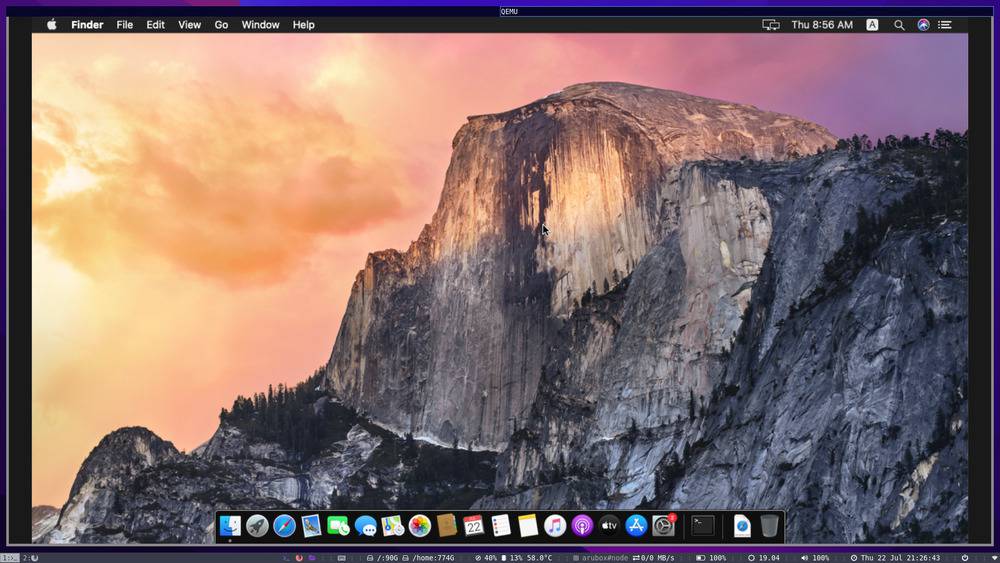Viewport: 1000px width, 563px height.
Task: Click the /home:774G disk entry
Action: [428, 558]
